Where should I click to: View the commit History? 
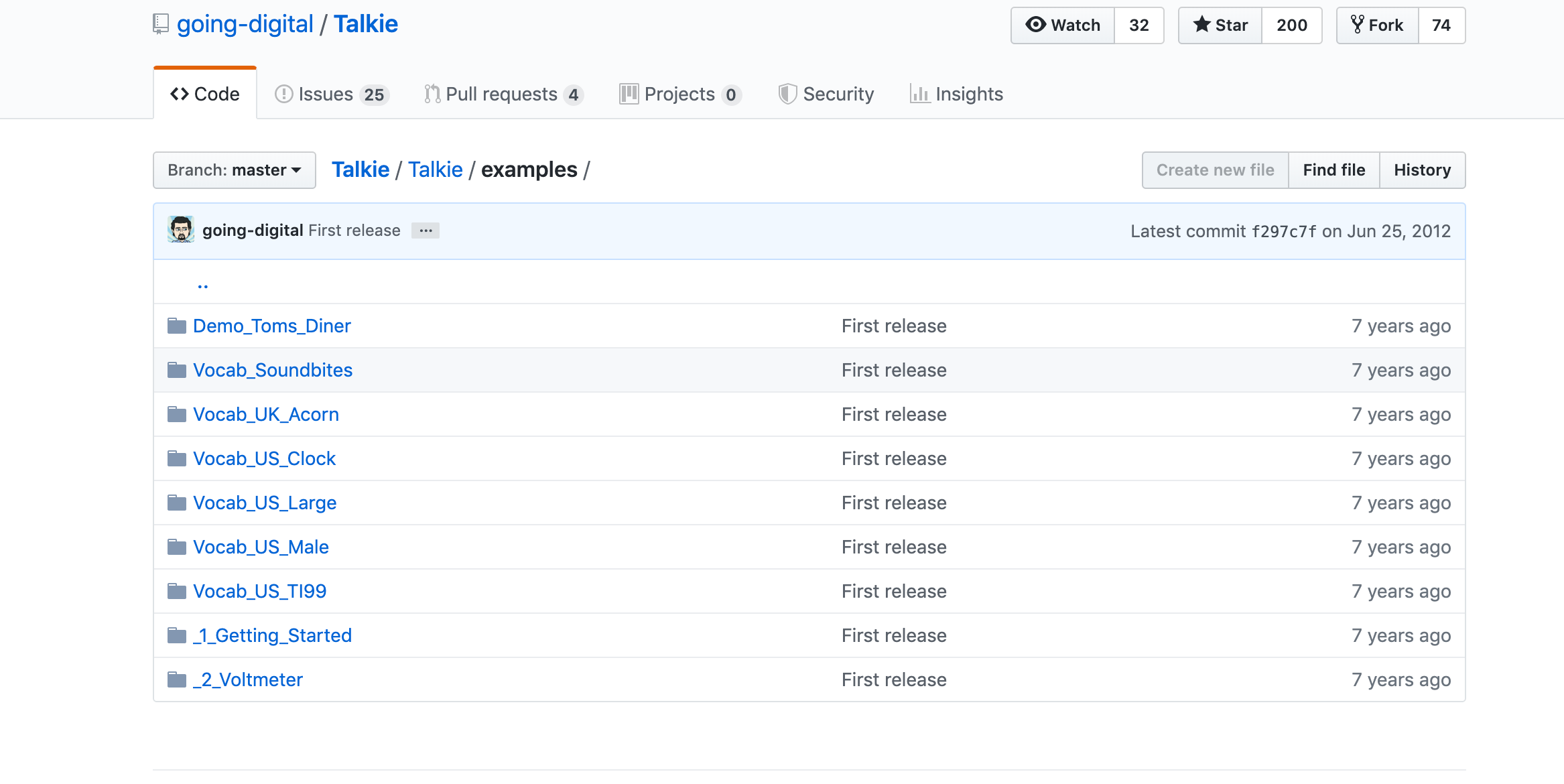coord(1423,170)
